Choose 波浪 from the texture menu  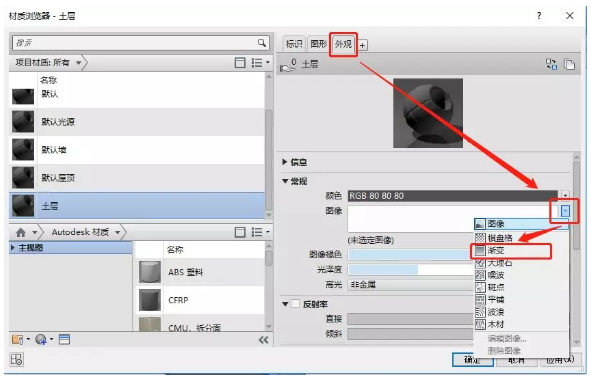(x=521, y=312)
